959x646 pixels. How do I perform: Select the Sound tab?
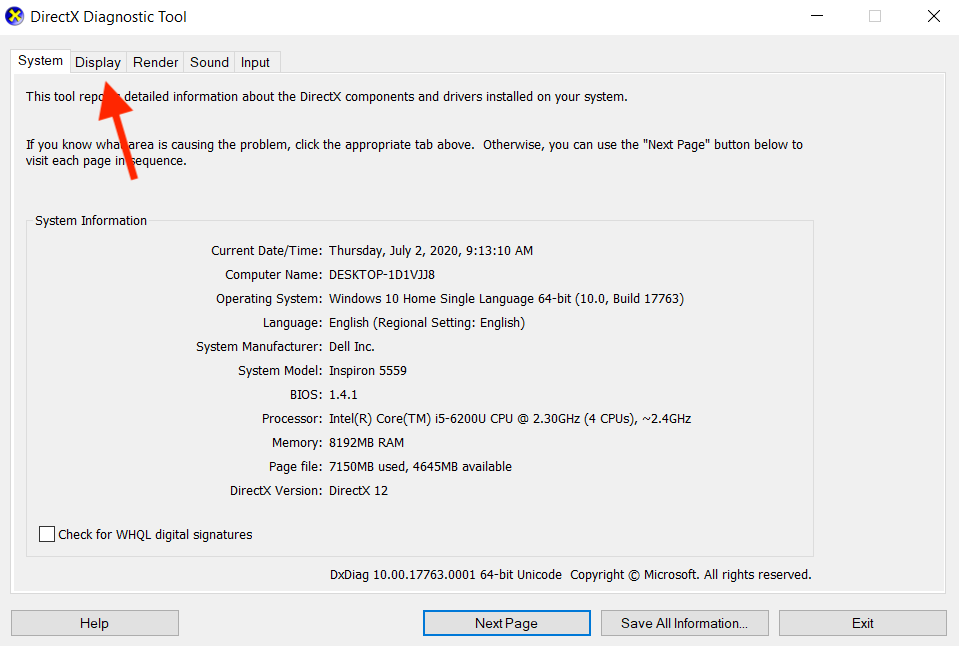pos(209,62)
